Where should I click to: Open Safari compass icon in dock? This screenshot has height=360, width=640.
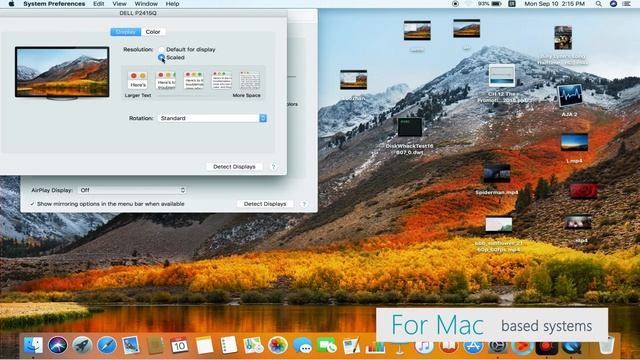tap(107, 345)
